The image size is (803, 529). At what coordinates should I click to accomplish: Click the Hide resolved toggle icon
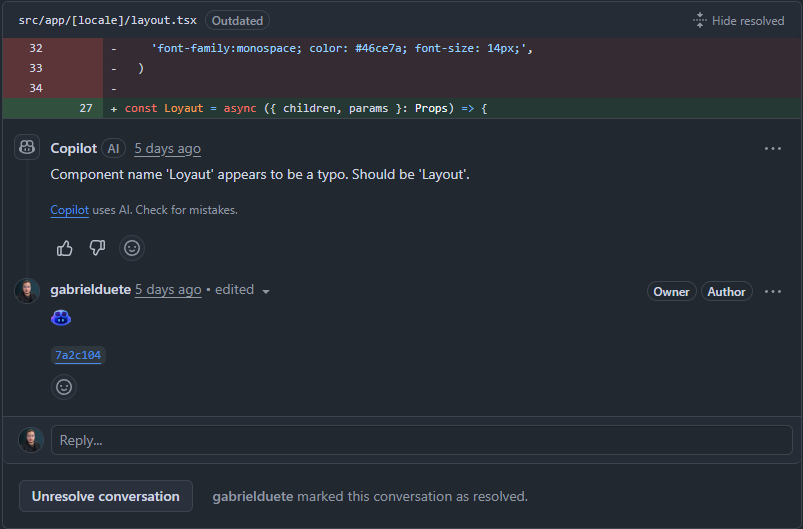[700, 20]
